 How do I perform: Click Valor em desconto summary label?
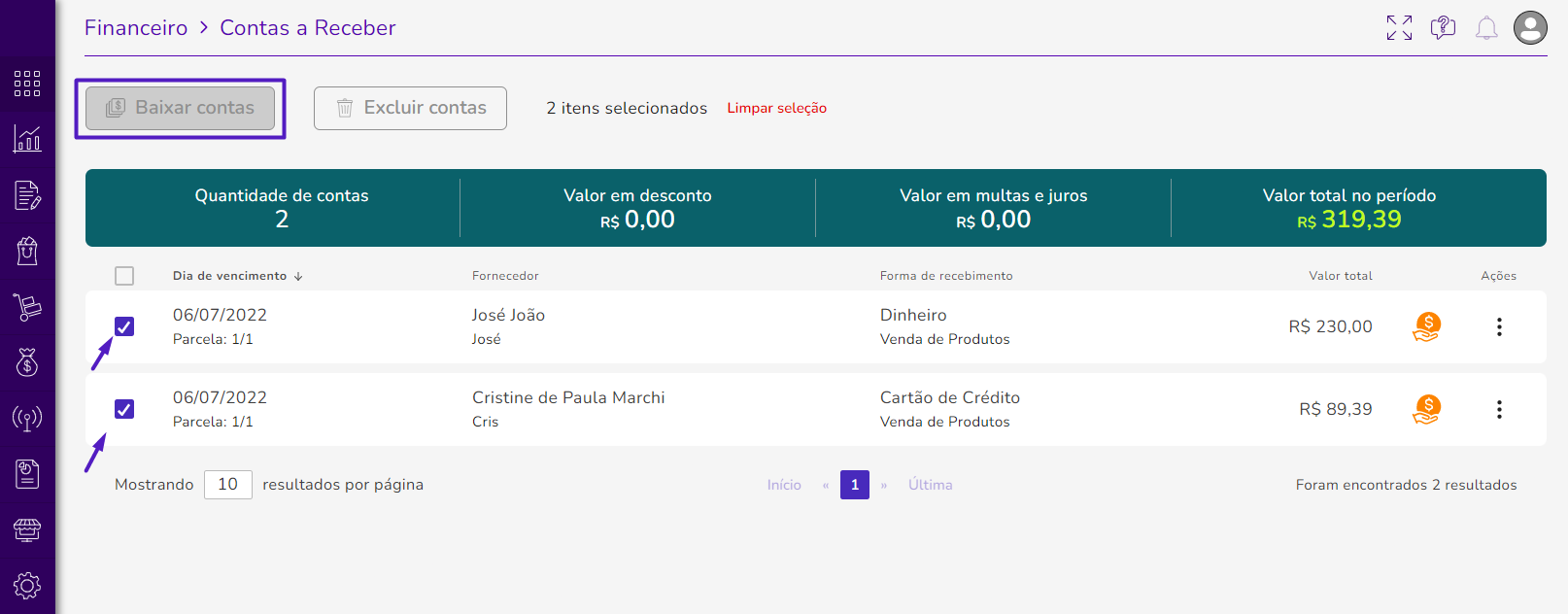(637, 195)
